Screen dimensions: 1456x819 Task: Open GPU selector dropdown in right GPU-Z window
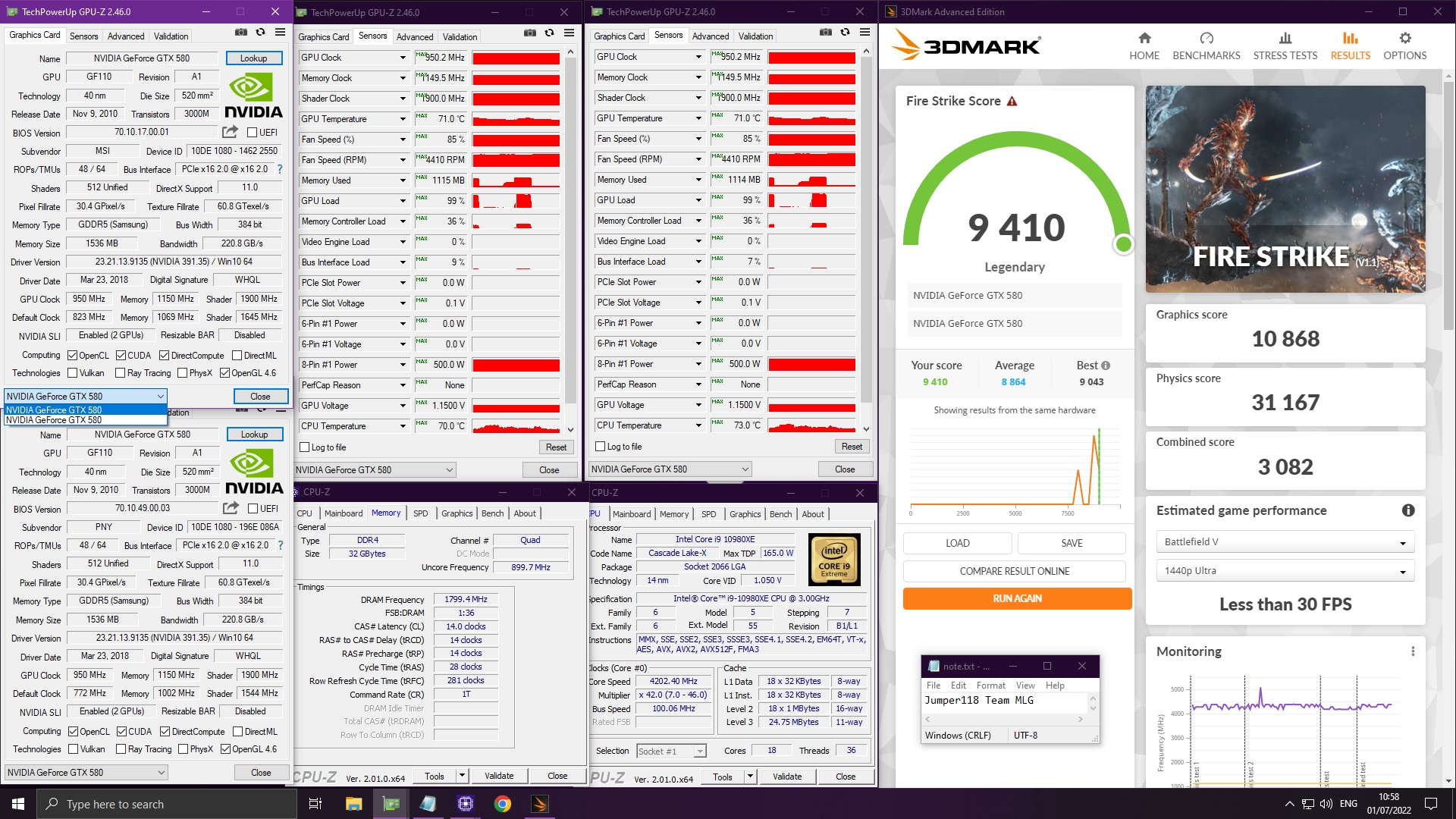pyautogui.click(x=670, y=469)
